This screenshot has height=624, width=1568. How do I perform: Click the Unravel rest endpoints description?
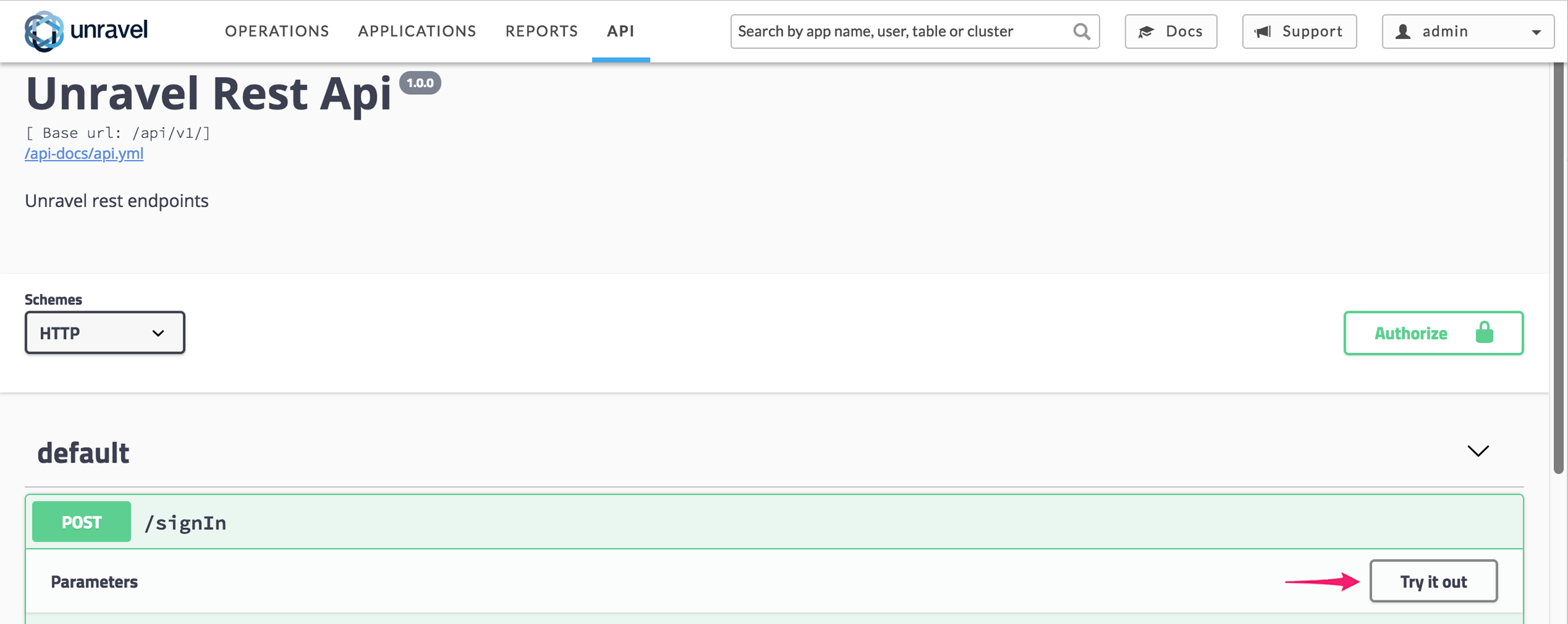click(x=117, y=201)
